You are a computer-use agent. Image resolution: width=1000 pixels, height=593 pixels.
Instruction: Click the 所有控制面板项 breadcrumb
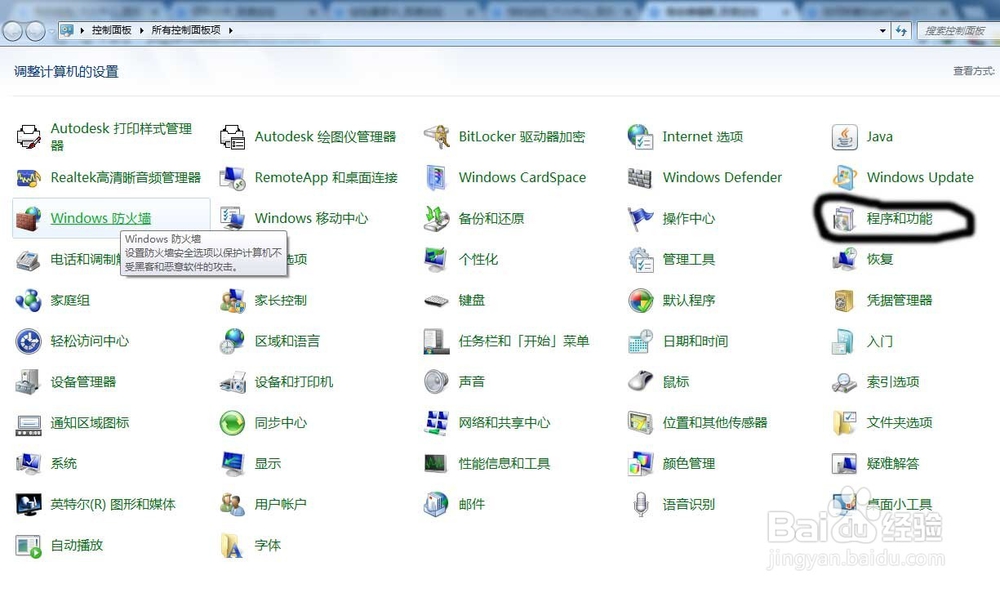tap(186, 30)
